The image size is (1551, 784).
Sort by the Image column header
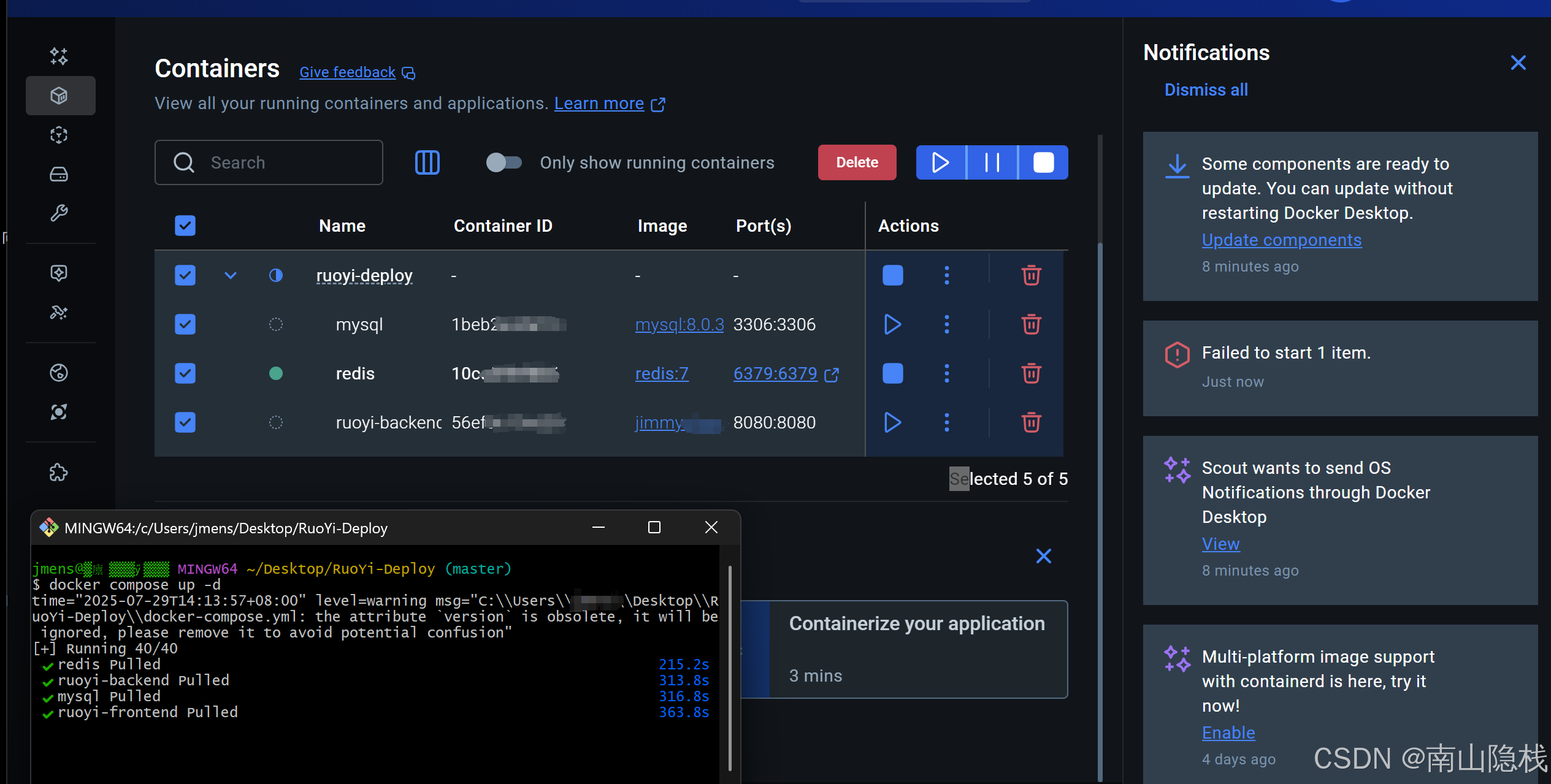(662, 226)
